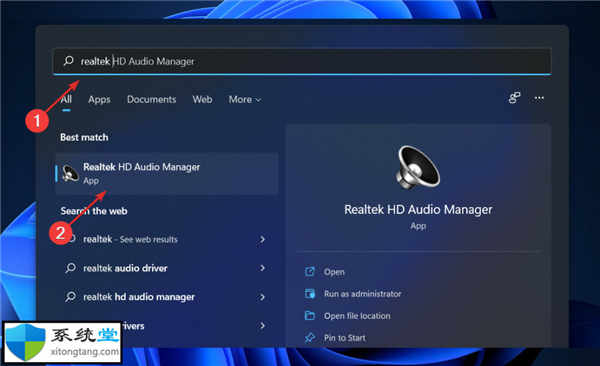The image size is (600, 366).
Task: Expand chevron for 'realtek audio driver'
Action: [262, 268]
